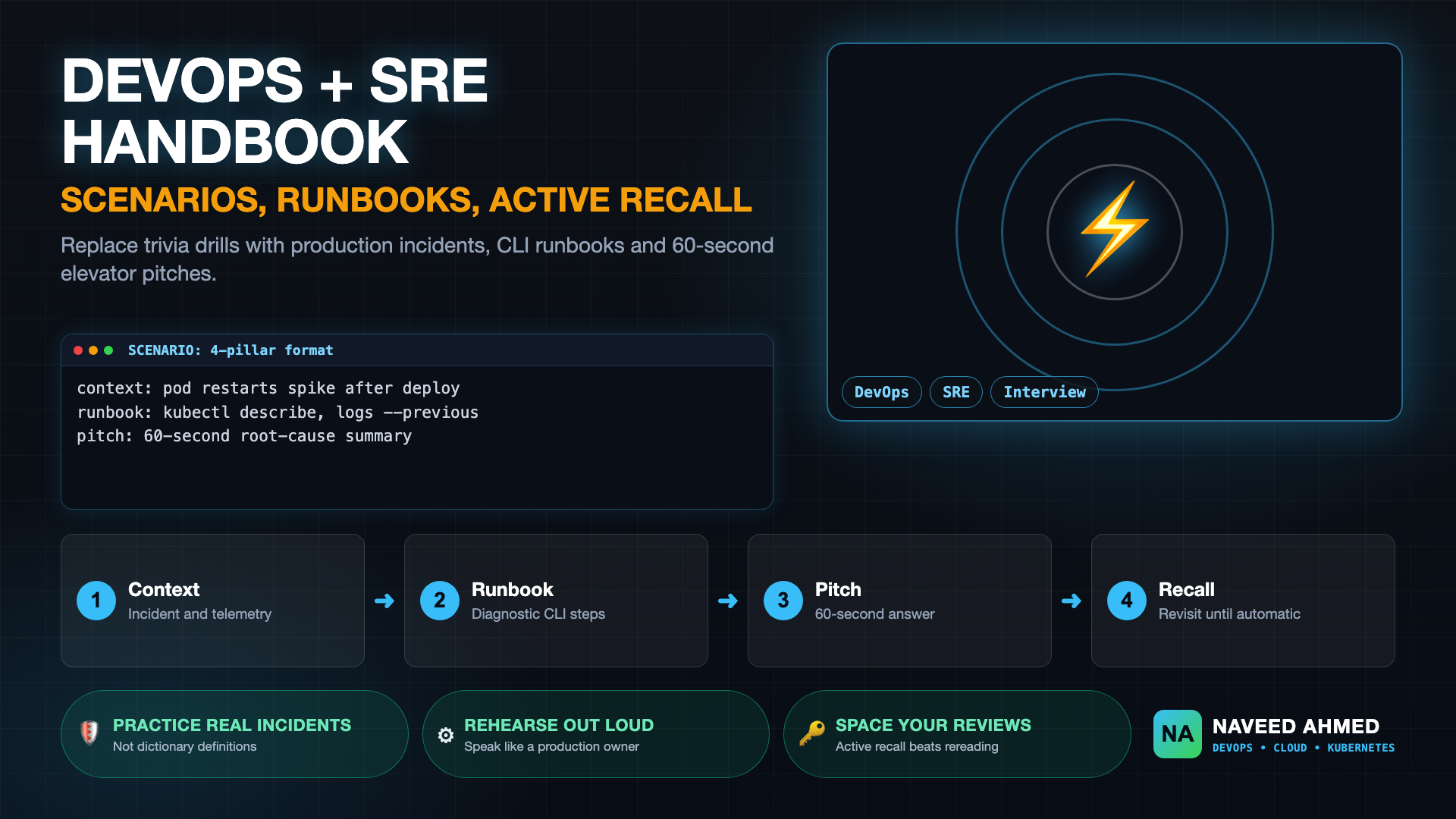Image resolution: width=1456 pixels, height=819 pixels.
Task: Click the red dot in the terminal header
Action: tap(78, 350)
